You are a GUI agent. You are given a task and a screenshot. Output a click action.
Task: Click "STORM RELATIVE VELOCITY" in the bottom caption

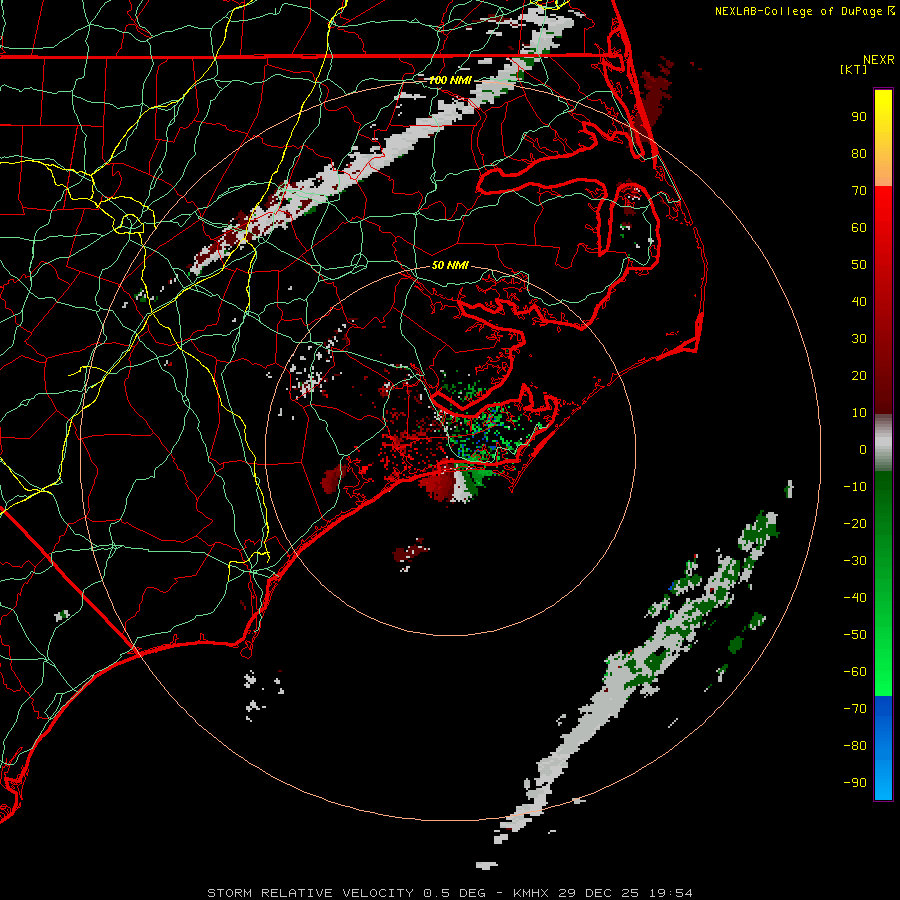pos(310,893)
